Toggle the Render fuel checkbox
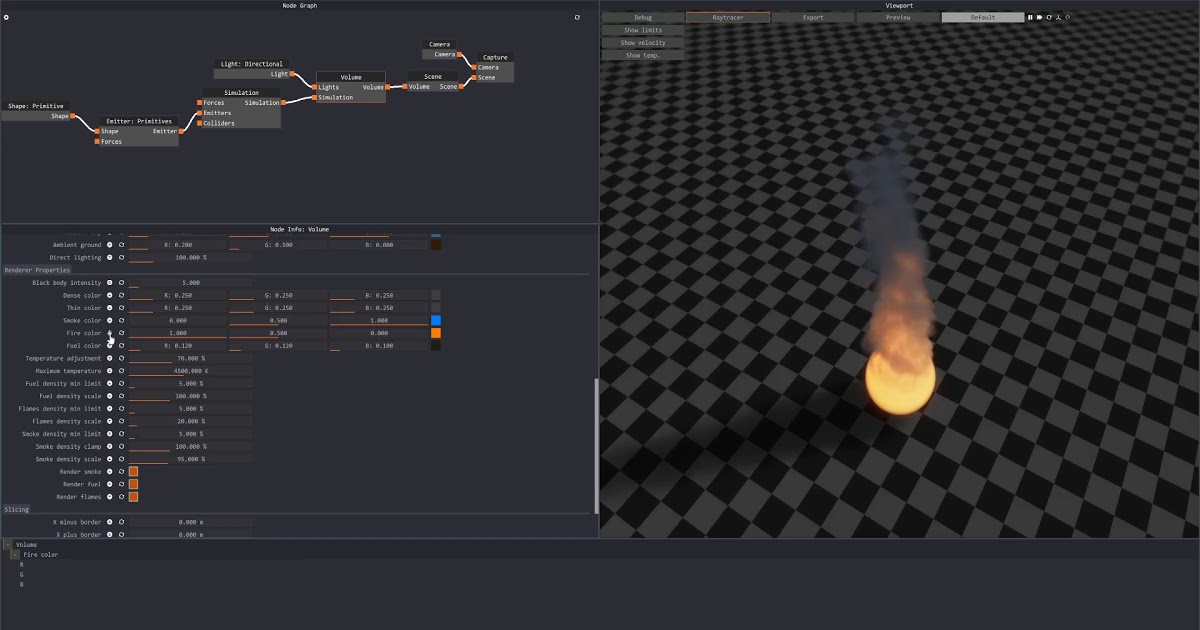 click(133, 484)
